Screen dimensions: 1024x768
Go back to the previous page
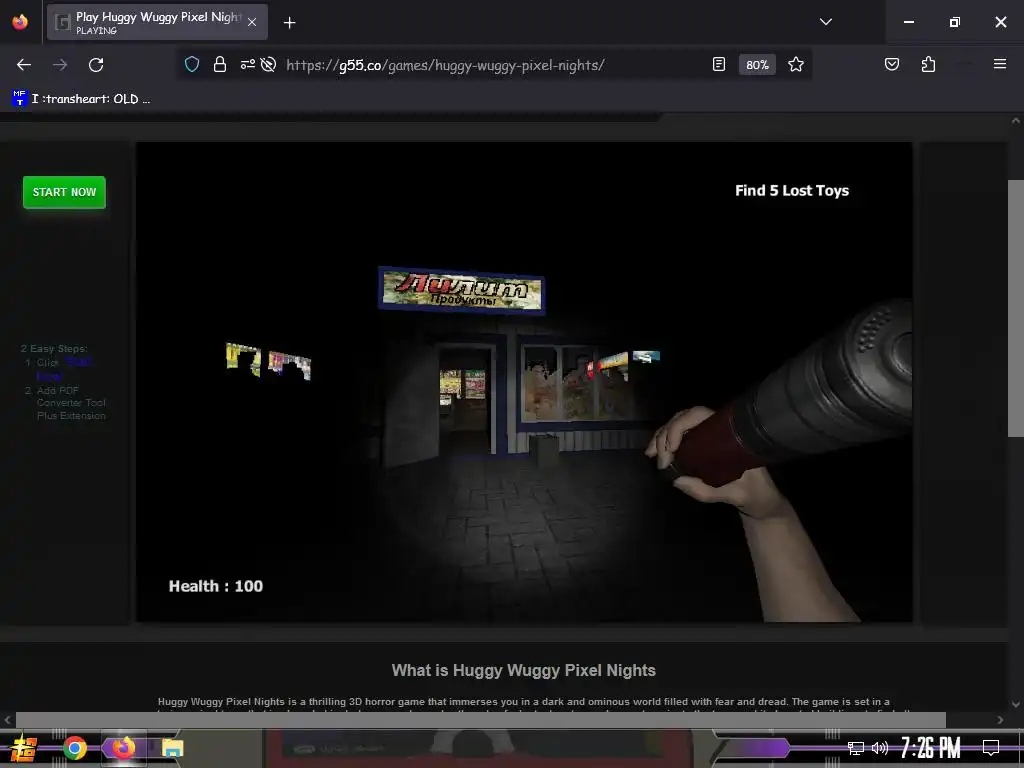(24, 65)
